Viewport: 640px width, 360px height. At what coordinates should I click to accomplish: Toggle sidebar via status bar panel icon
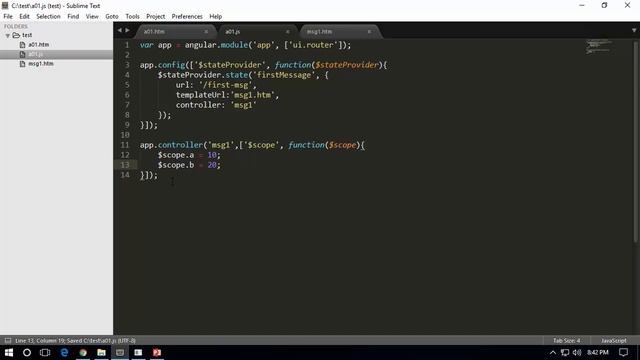pos(8,340)
